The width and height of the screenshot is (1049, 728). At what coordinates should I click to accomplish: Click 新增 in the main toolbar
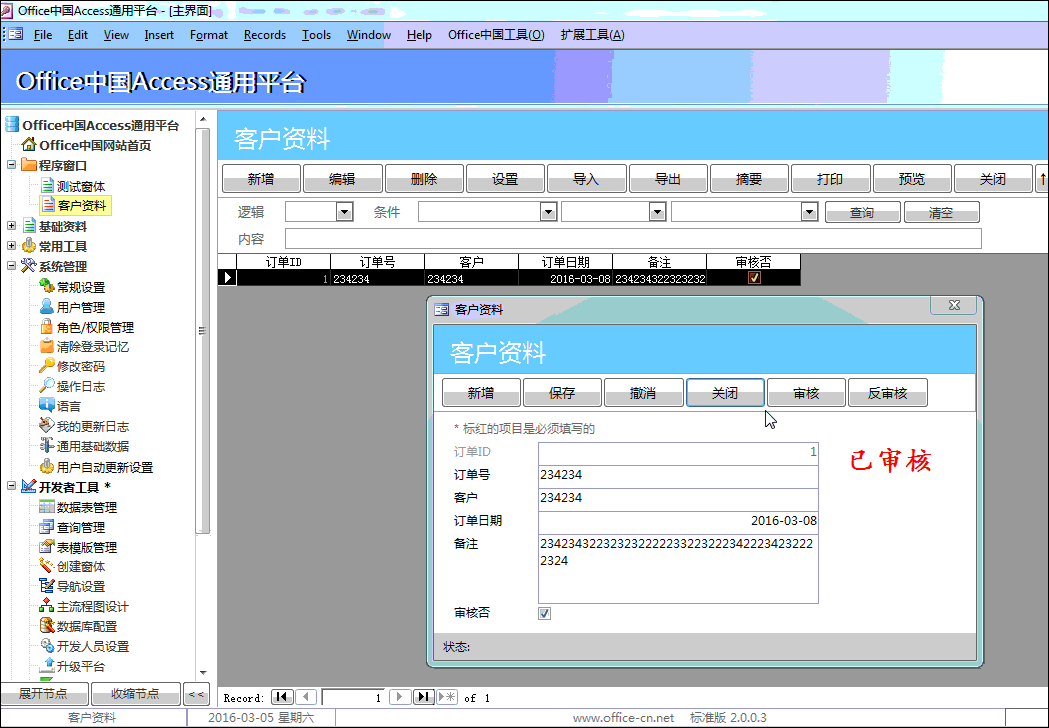[261, 179]
